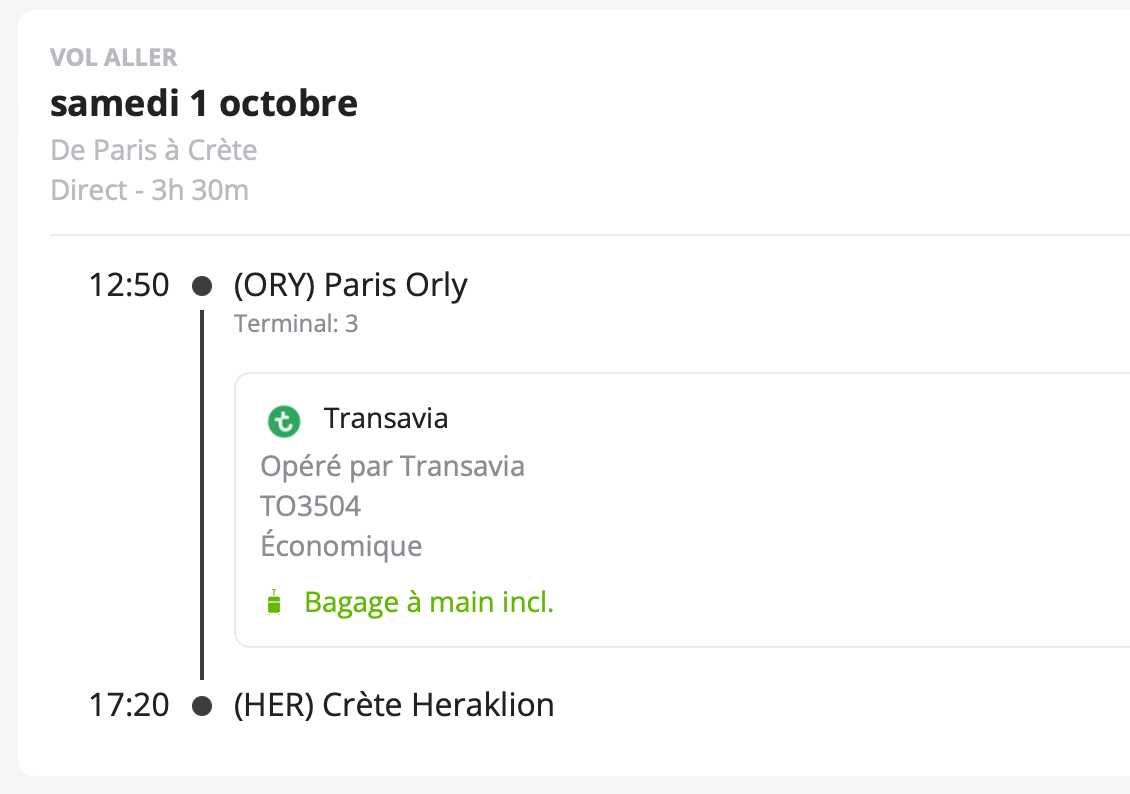
Task: Click the vertical timeline line between stops
Action: (x=202, y=495)
